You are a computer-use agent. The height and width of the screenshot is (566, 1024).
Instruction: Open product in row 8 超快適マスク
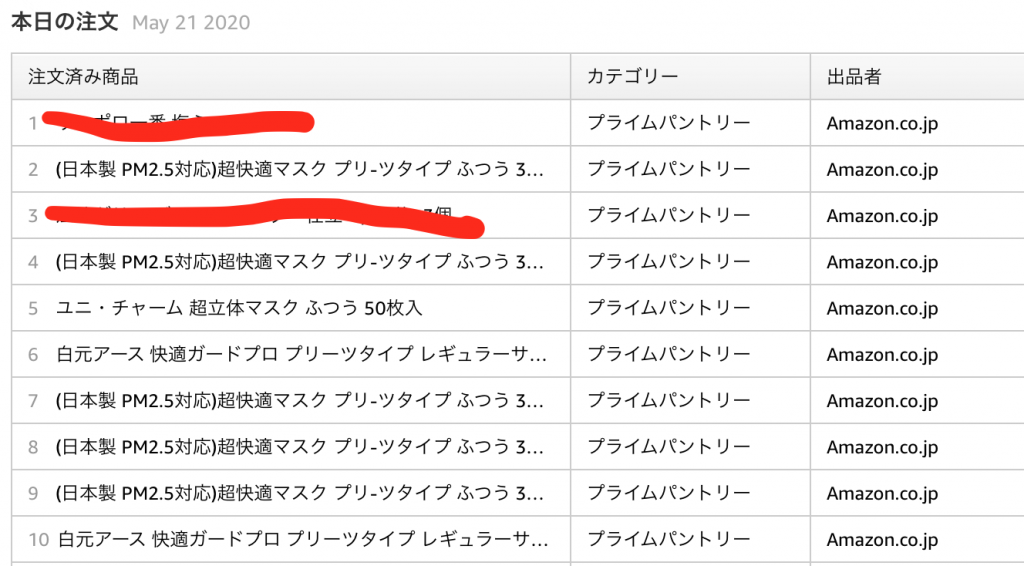(300, 447)
